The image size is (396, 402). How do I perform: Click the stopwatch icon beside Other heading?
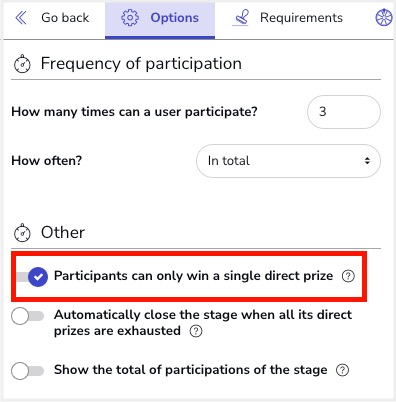coord(22,232)
